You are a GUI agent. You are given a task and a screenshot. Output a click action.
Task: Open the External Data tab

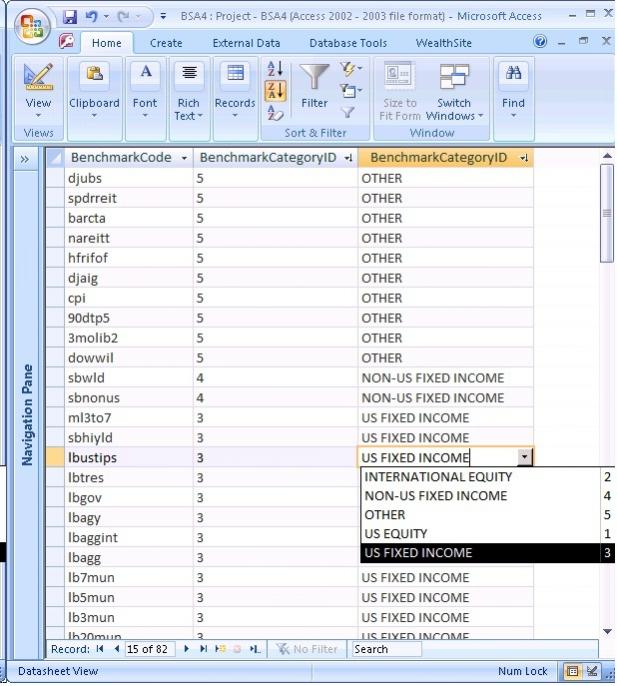point(246,43)
